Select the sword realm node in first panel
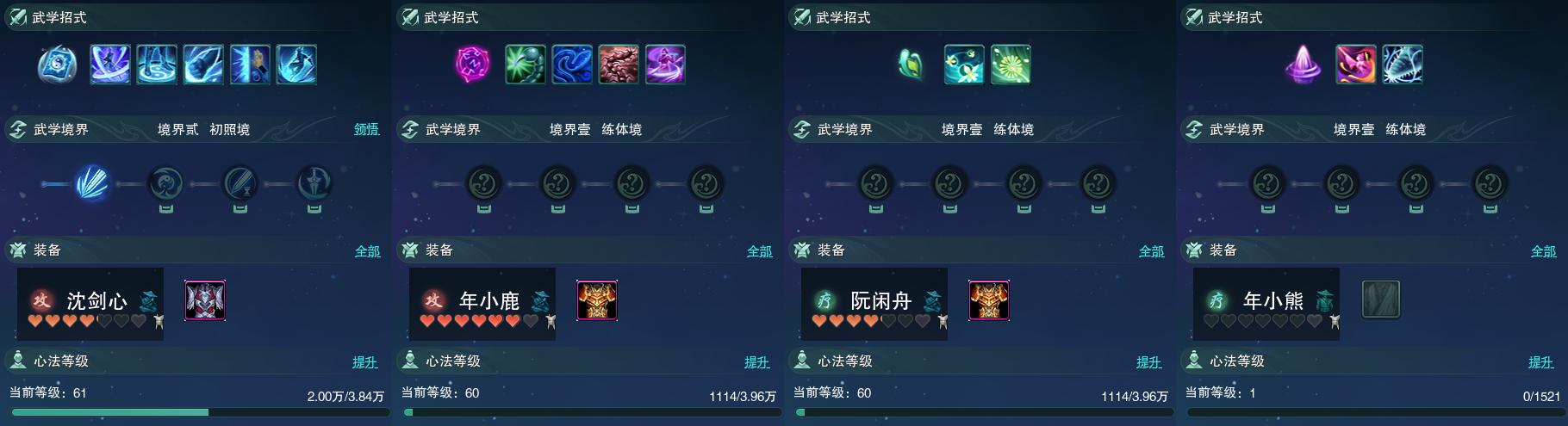1568x426 pixels. 240,183
